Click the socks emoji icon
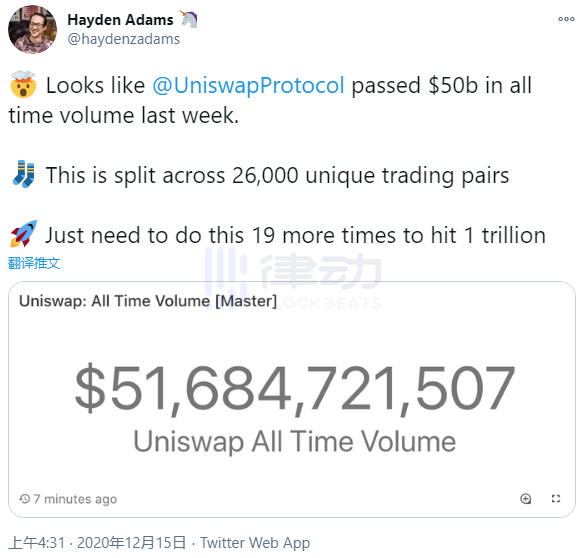The image size is (586, 558). pos(24,174)
